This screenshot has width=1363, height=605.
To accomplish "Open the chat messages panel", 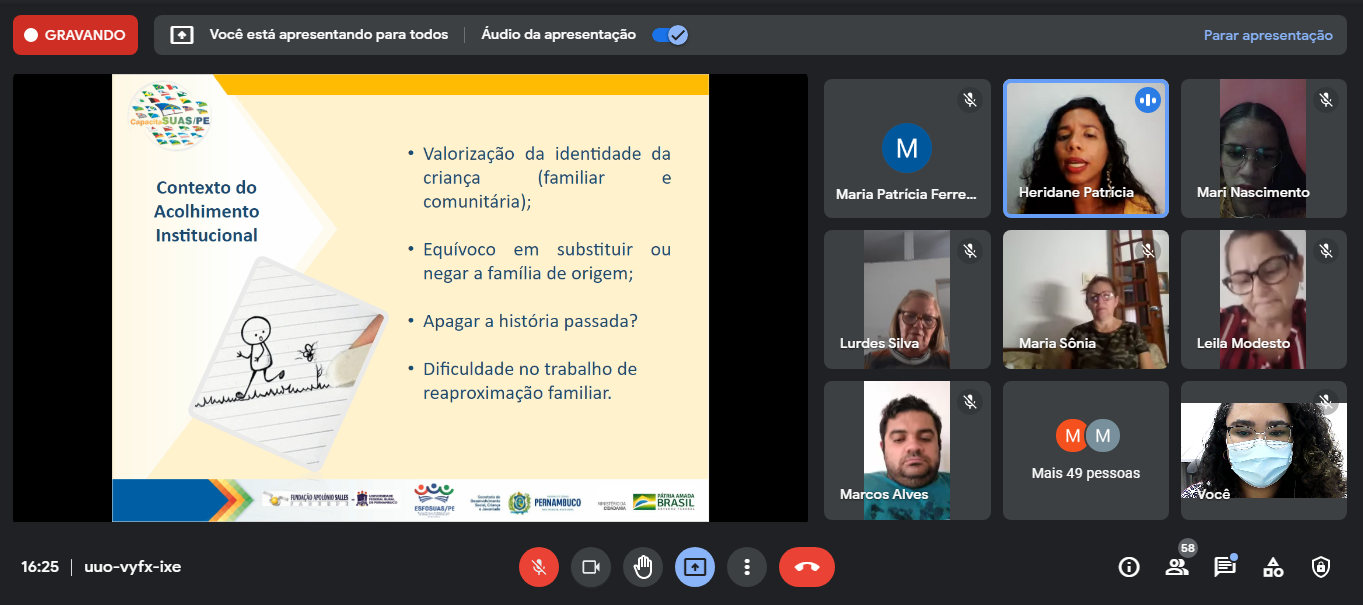I will coord(1224,567).
